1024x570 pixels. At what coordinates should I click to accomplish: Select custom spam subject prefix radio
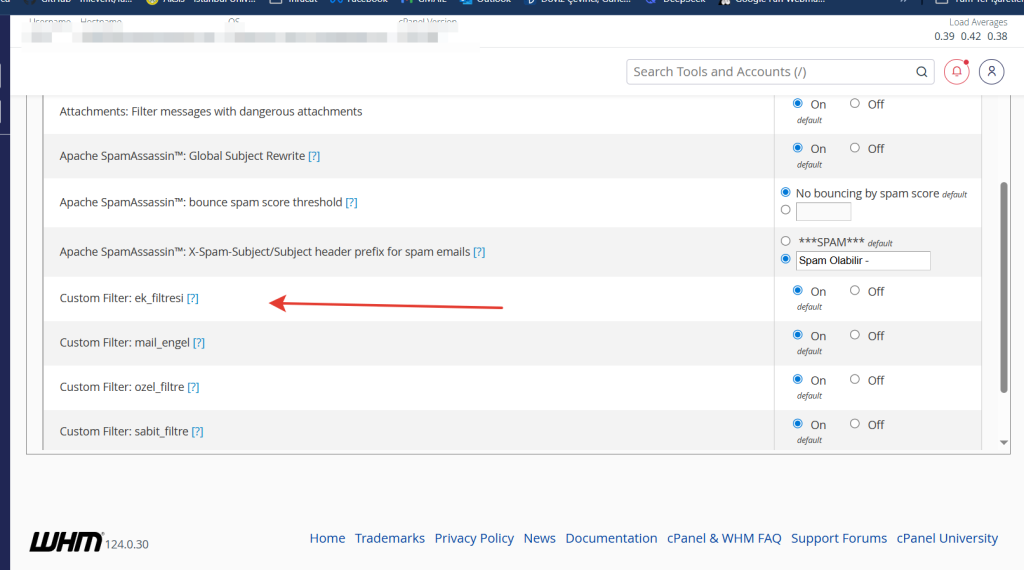[x=786, y=259]
